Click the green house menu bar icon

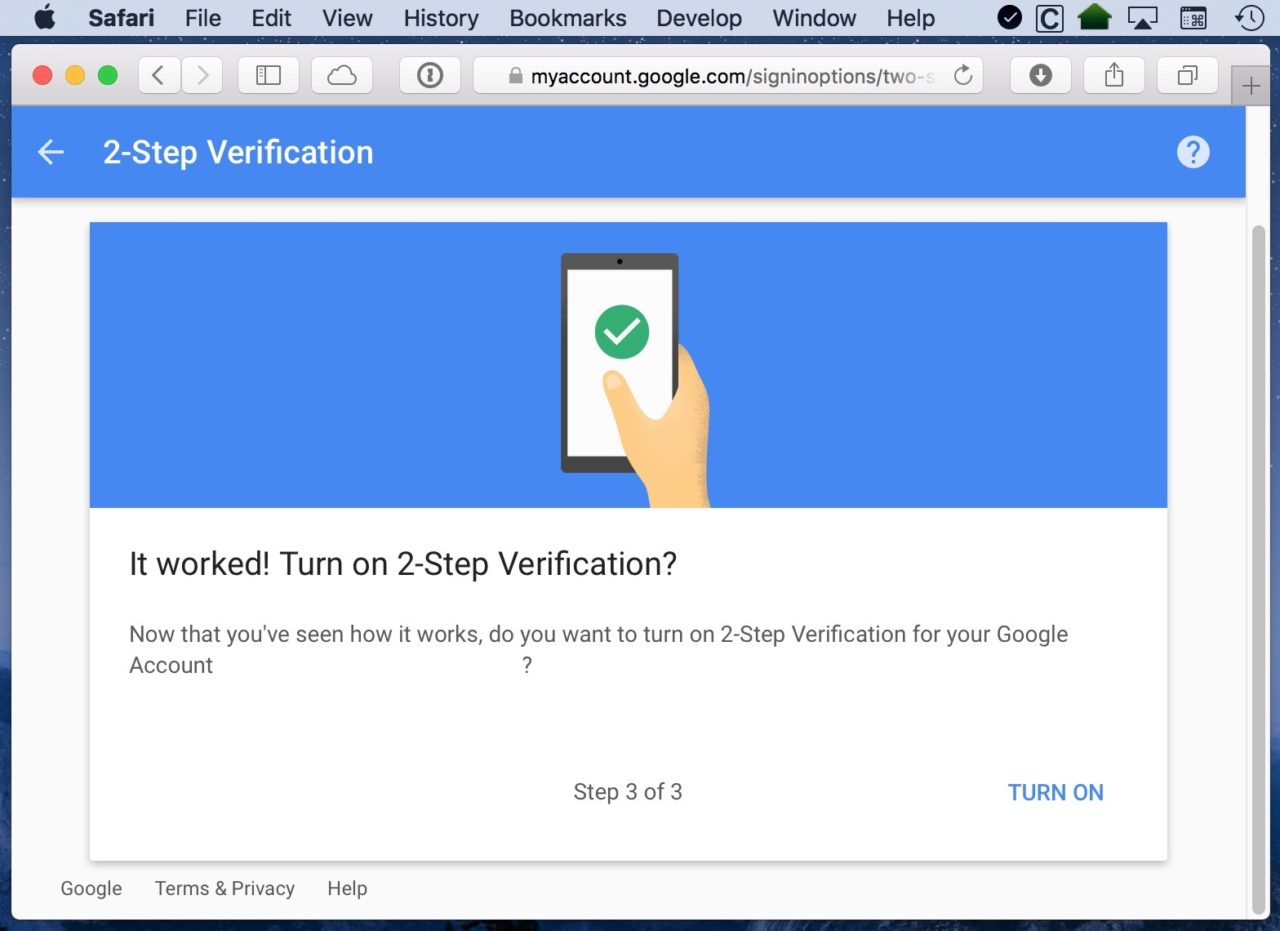[1095, 17]
